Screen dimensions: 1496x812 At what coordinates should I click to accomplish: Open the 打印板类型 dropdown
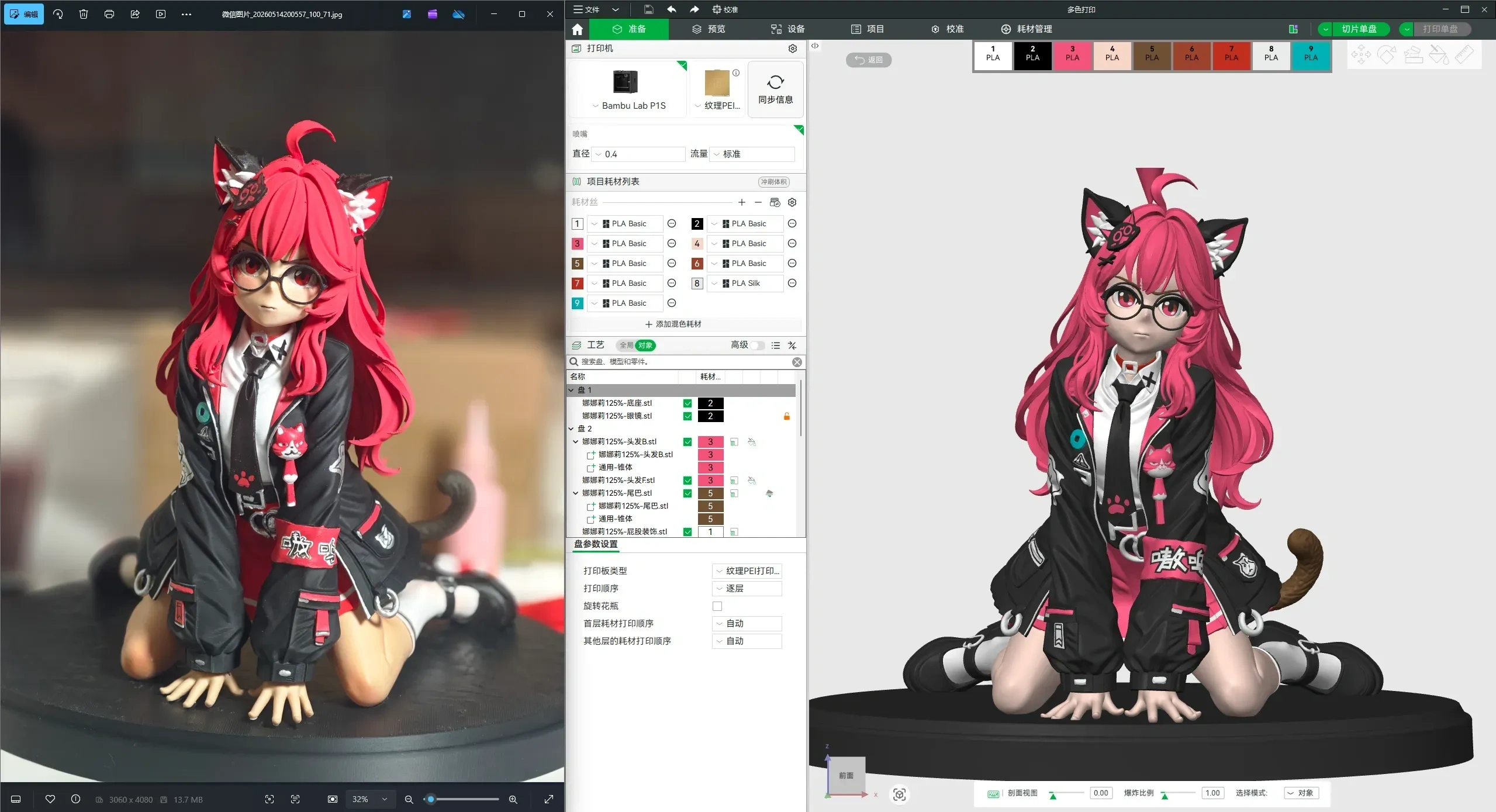[747, 571]
